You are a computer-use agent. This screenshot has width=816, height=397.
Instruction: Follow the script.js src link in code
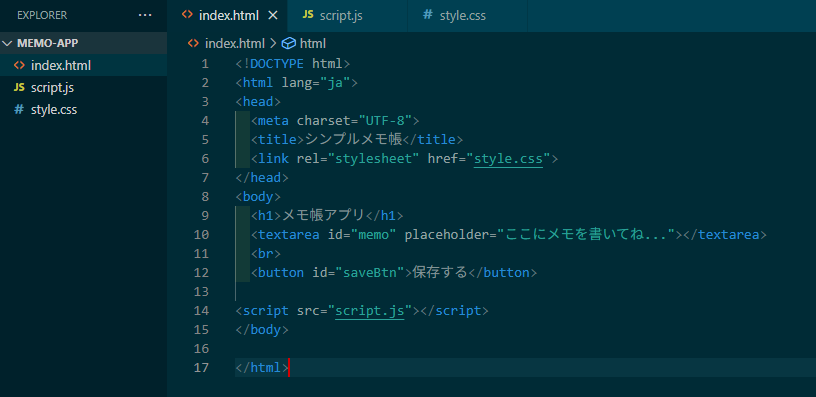pyautogui.click(x=370, y=311)
